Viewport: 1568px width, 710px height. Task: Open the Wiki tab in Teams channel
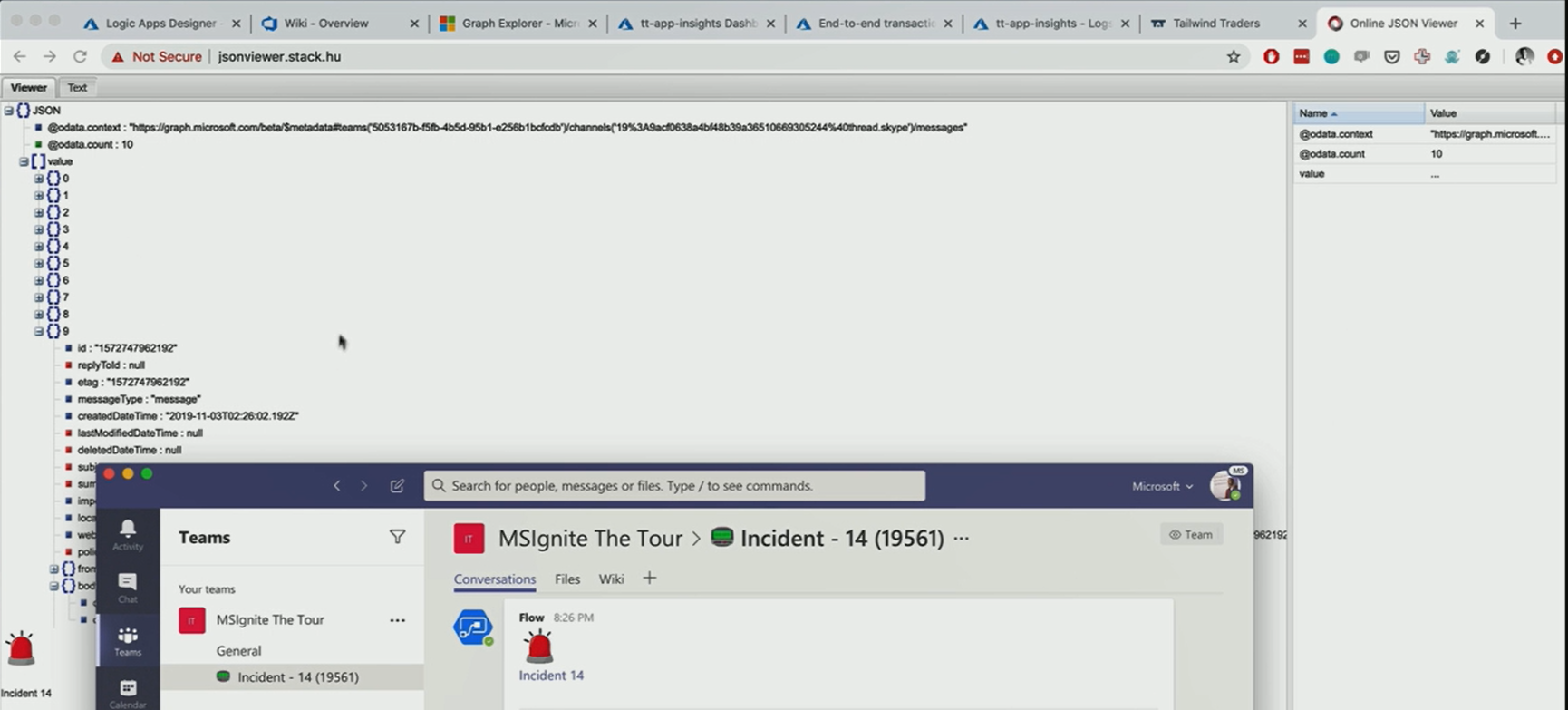click(x=611, y=579)
